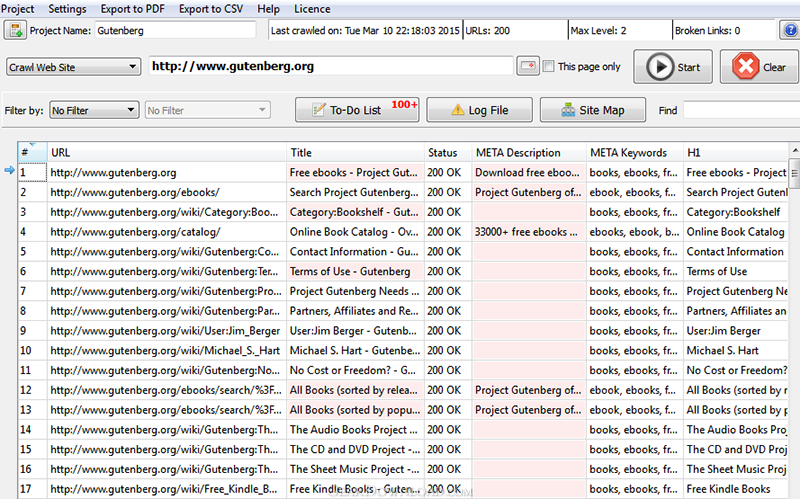800x499 pixels.
Task: Click the URL address field with gutenberg.org
Action: point(331,66)
